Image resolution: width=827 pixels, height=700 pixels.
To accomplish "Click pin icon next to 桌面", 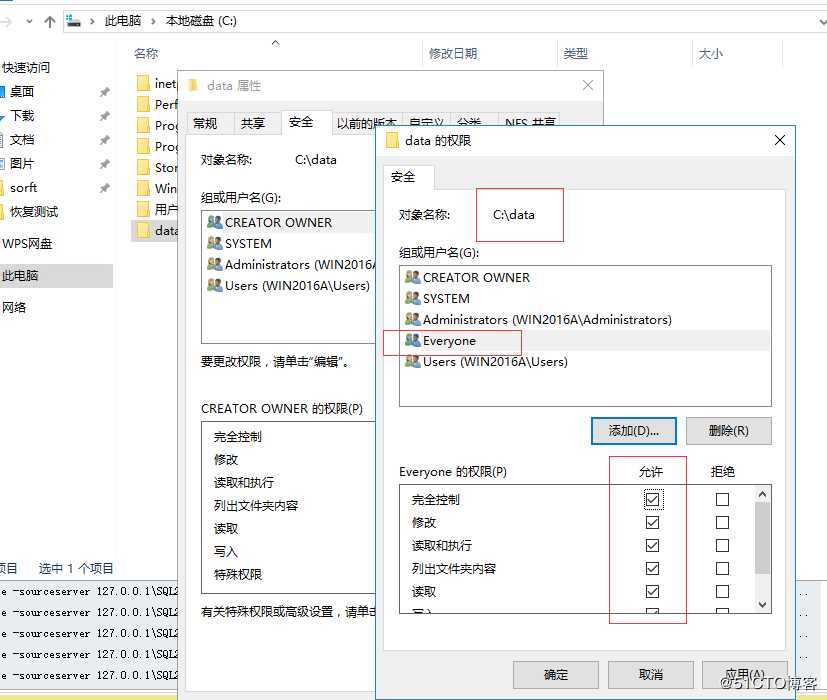I will 104,92.
